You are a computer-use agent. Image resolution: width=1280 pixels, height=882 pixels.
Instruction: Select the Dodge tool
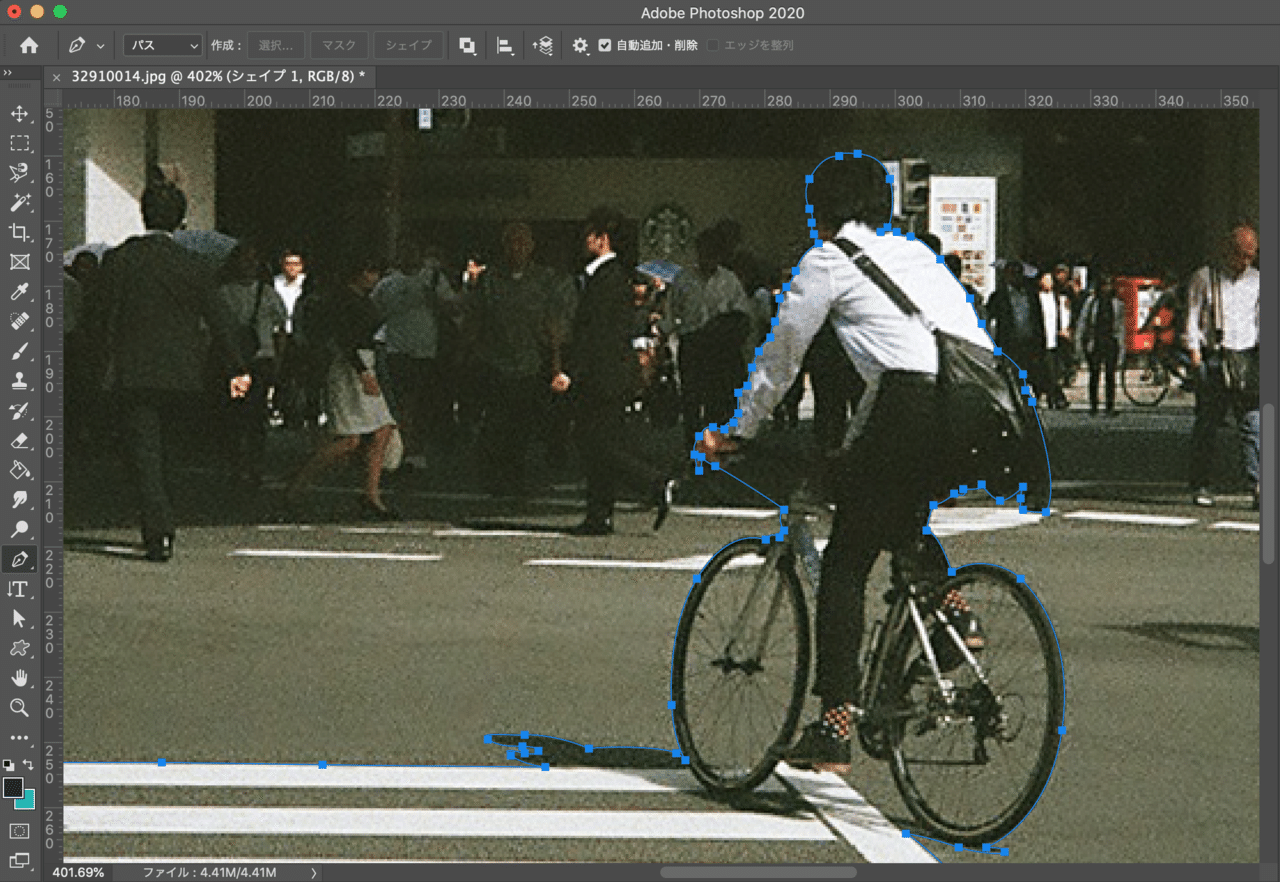pyautogui.click(x=19, y=529)
